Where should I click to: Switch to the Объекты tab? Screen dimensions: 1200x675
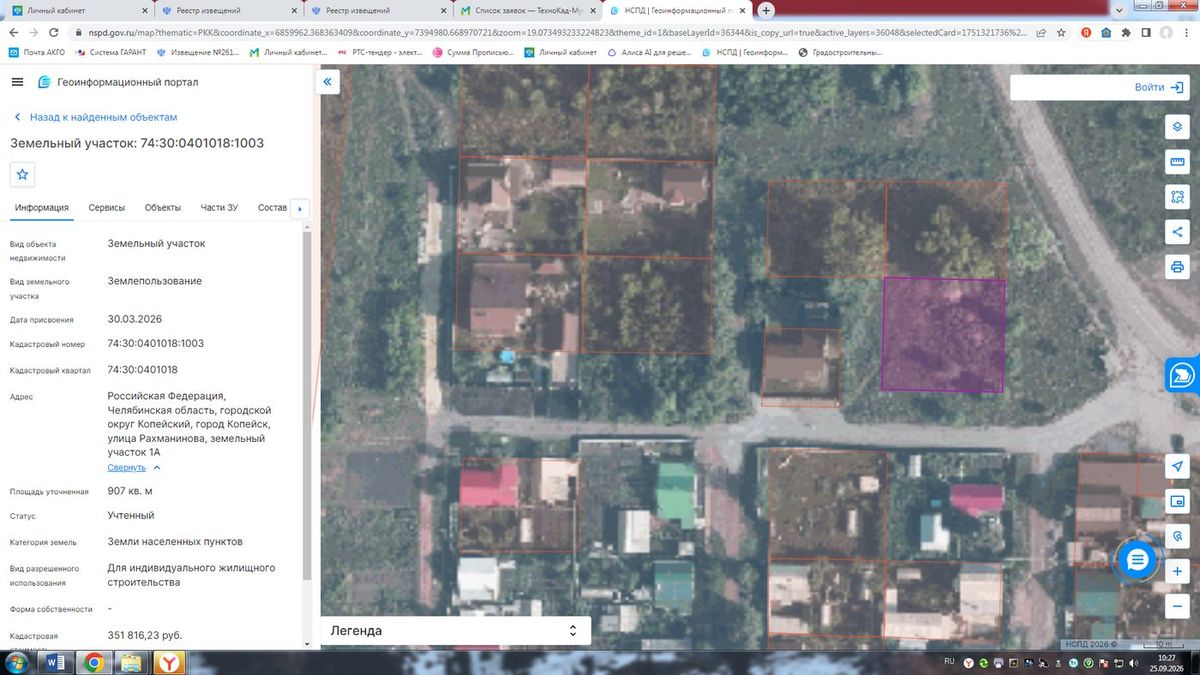coord(163,208)
